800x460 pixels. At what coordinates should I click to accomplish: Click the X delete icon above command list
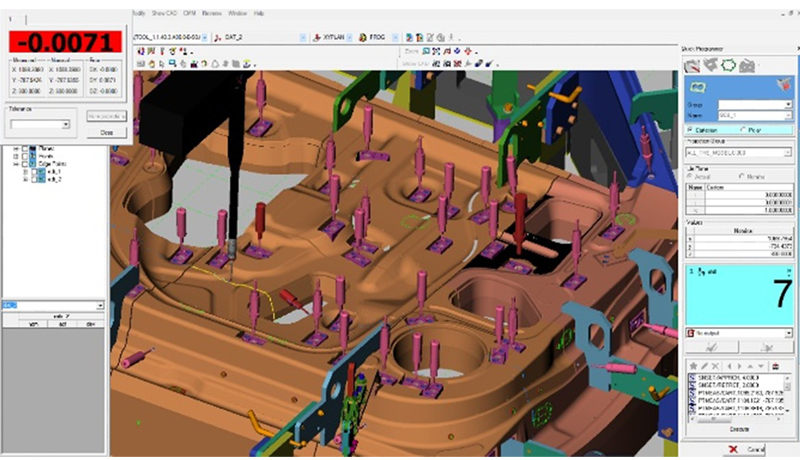[x=715, y=366]
